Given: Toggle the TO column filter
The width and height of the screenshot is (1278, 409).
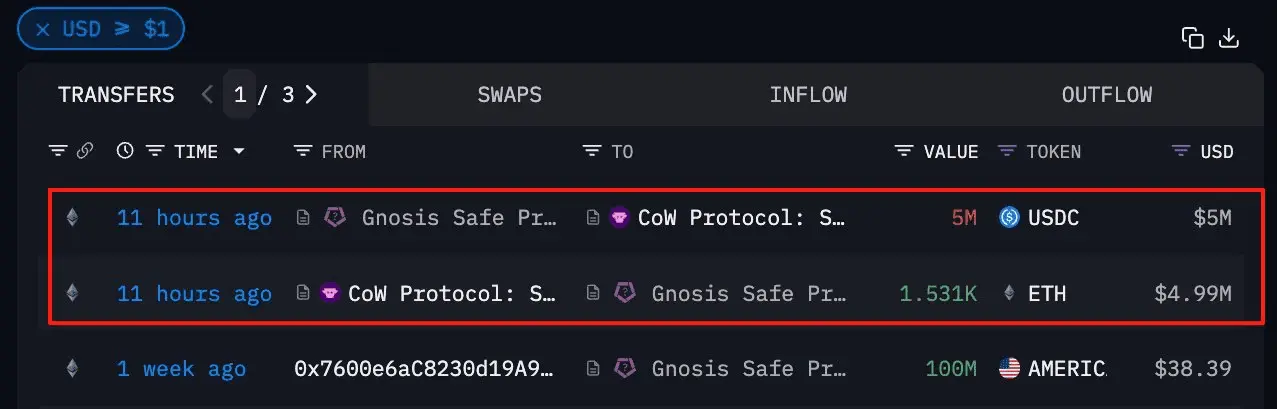Looking at the screenshot, I should click(593, 151).
